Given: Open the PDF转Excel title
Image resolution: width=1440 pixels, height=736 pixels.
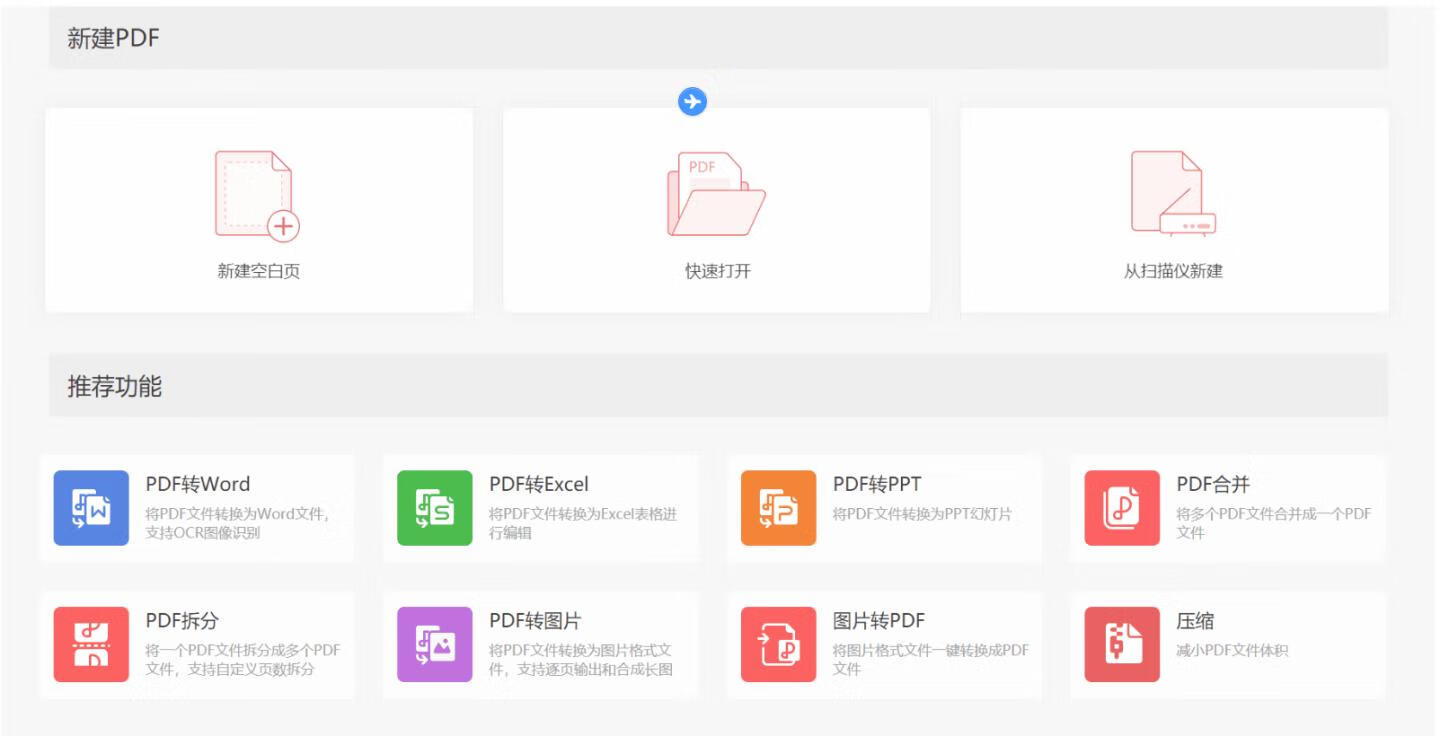Looking at the screenshot, I should coord(539,484).
